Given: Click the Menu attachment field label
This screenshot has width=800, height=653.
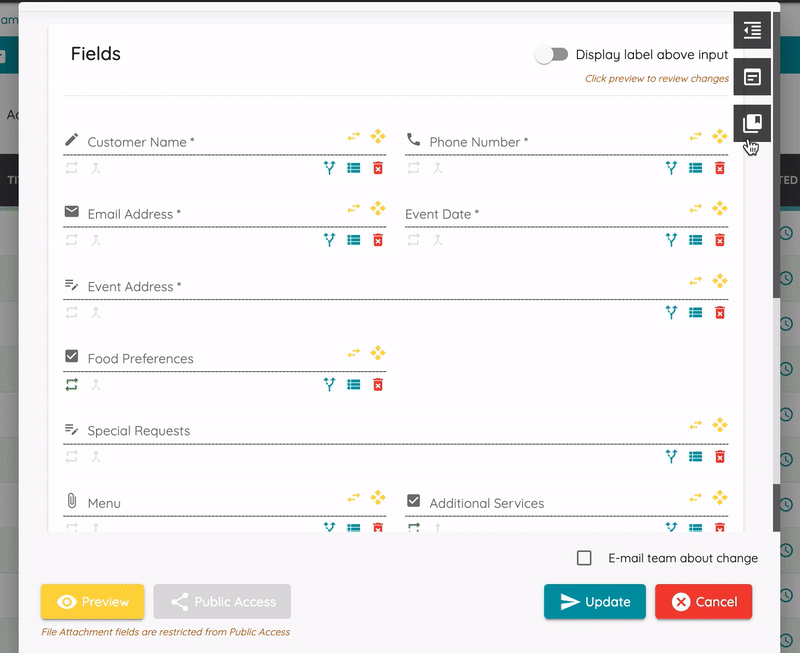Looking at the screenshot, I should click(x=104, y=503).
